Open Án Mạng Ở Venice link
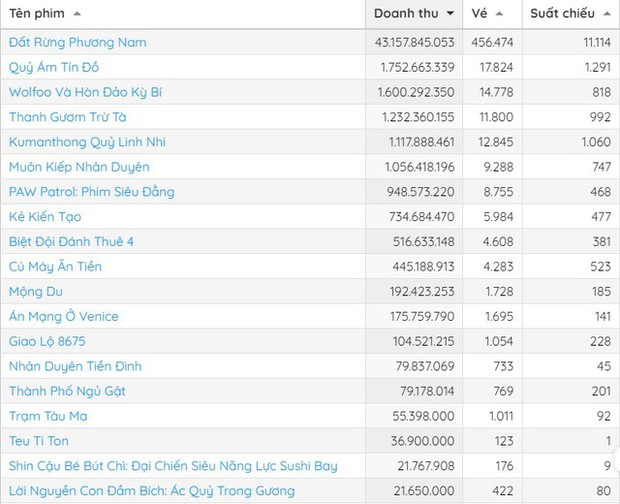The image size is (620, 504). [x=63, y=317]
